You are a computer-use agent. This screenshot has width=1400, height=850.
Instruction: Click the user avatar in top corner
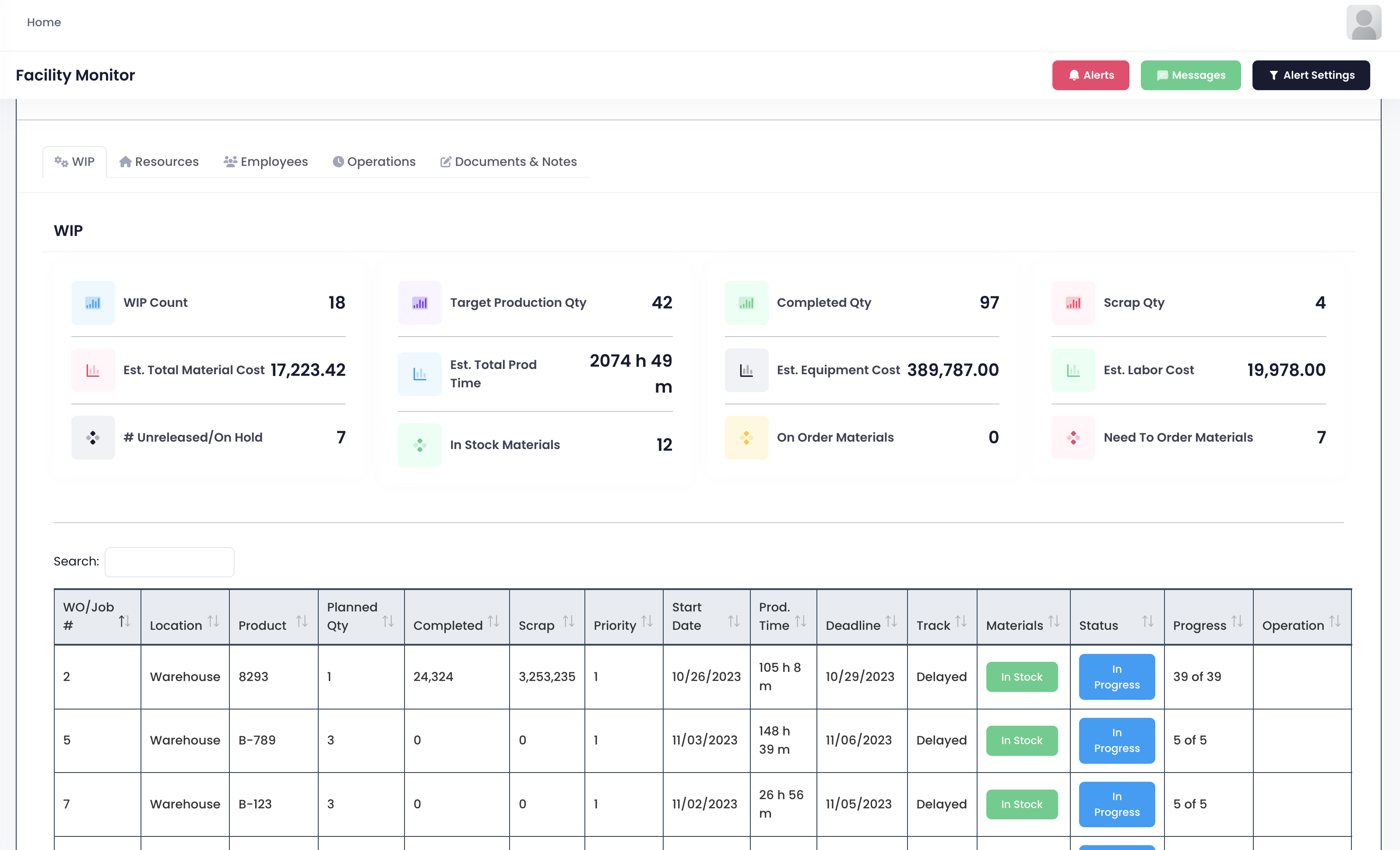[1363, 23]
